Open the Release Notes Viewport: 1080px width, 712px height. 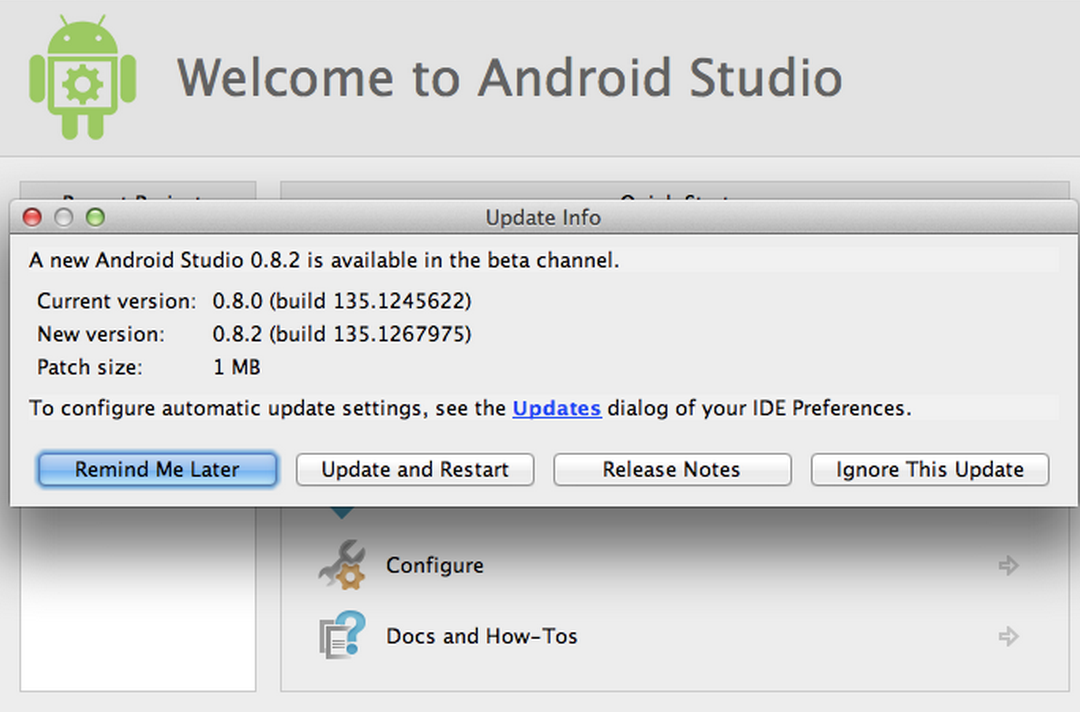[x=672, y=469]
